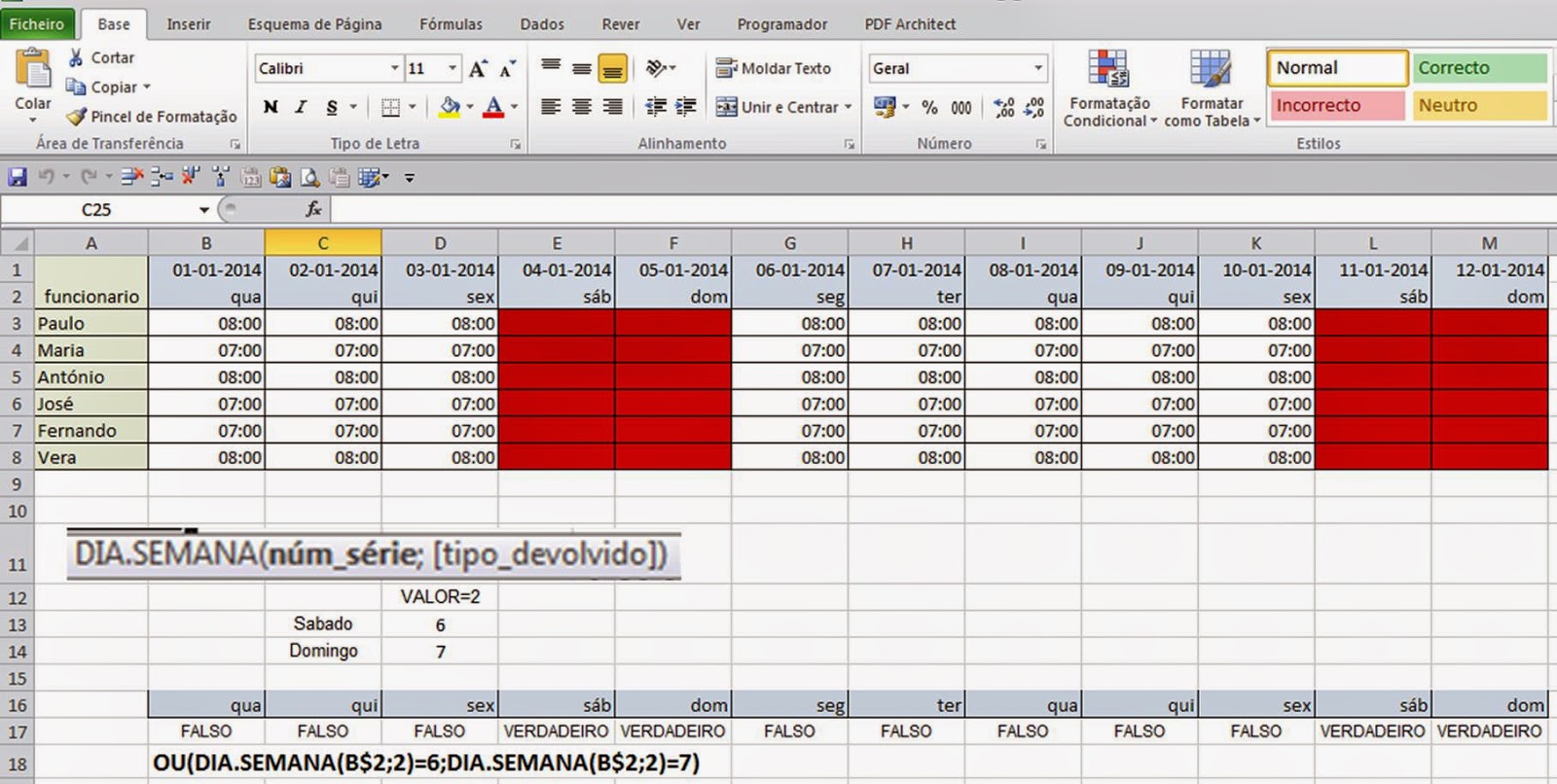Toggle middle vertical alignment
1557x784 pixels.
581,68
